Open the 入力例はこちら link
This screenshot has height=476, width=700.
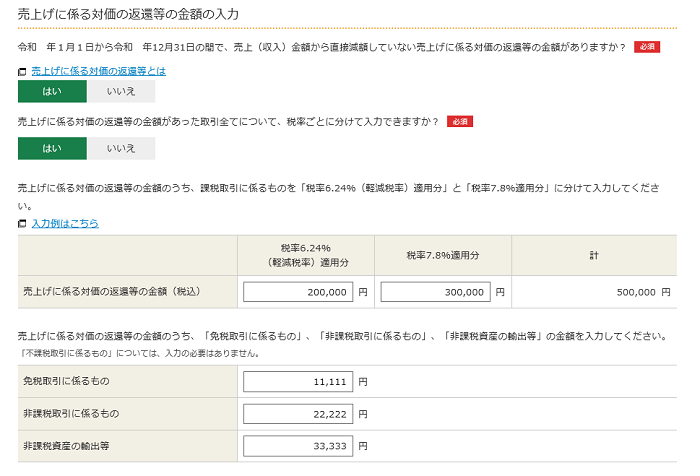(65, 223)
